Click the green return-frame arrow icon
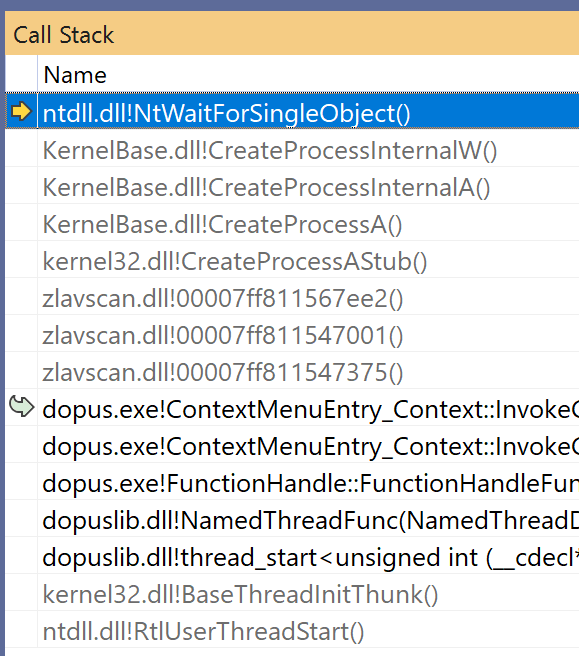Image resolution: width=579 pixels, height=656 pixels. (21, 406)
